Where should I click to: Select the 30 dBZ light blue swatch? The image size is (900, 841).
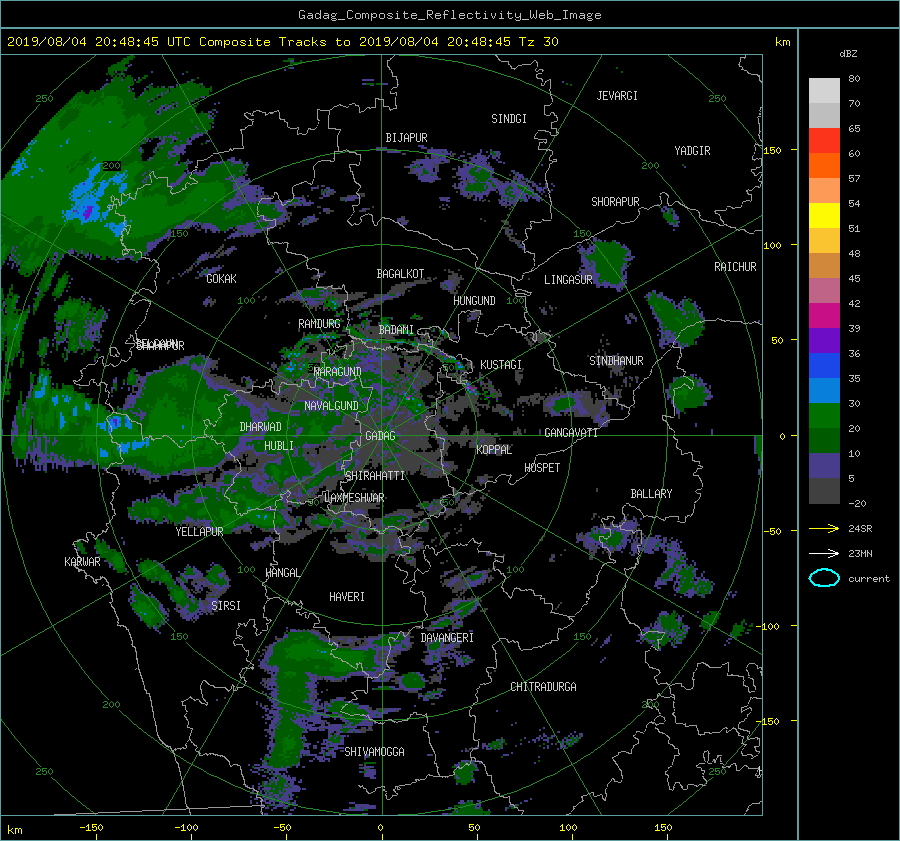pos(824,390)
